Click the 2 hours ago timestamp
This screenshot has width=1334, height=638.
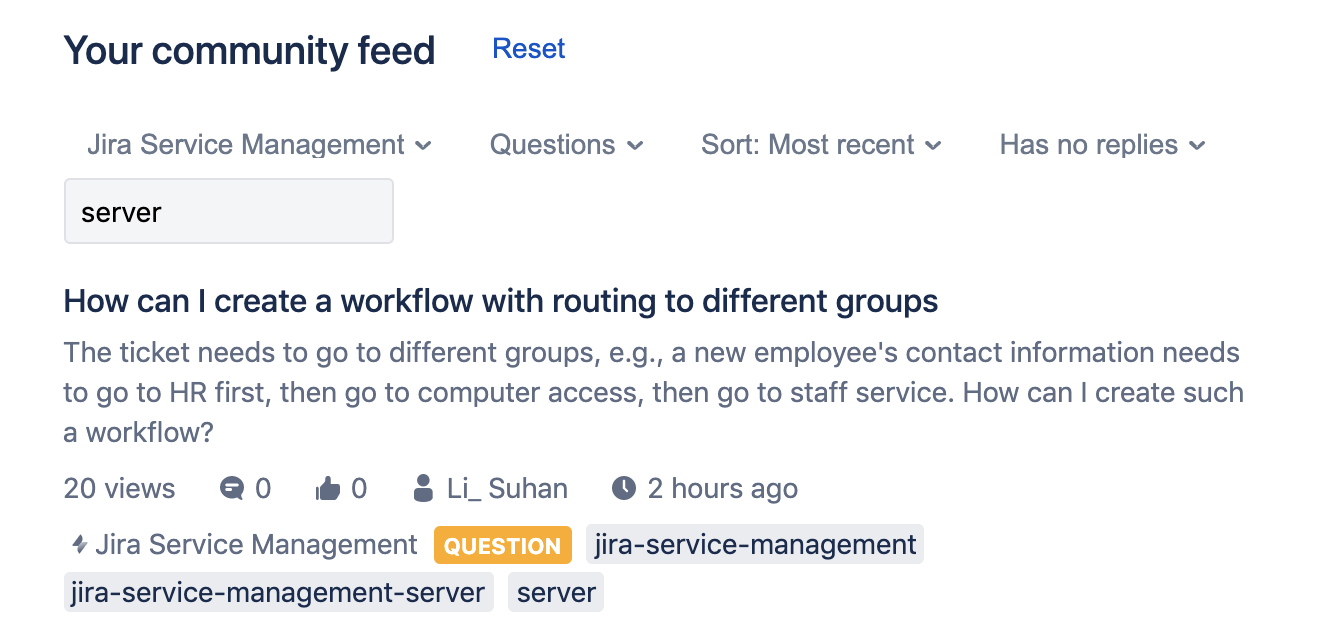(x=723, y=489)
